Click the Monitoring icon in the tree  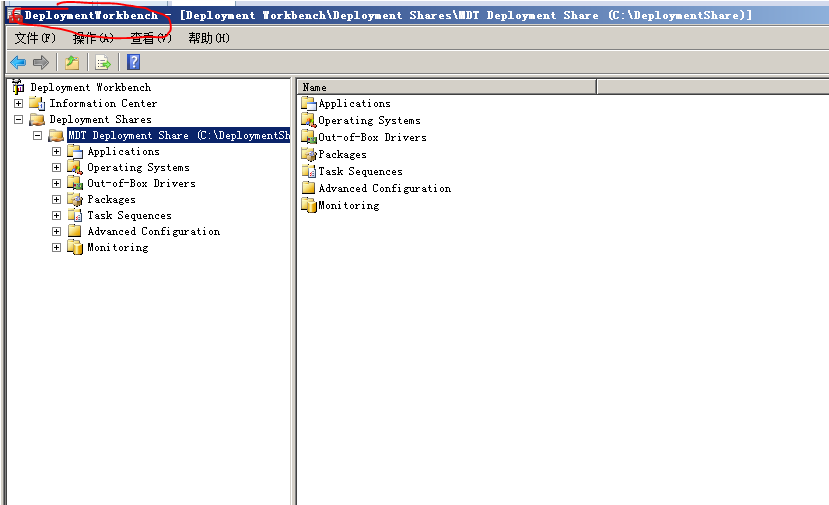click(75, 247)
